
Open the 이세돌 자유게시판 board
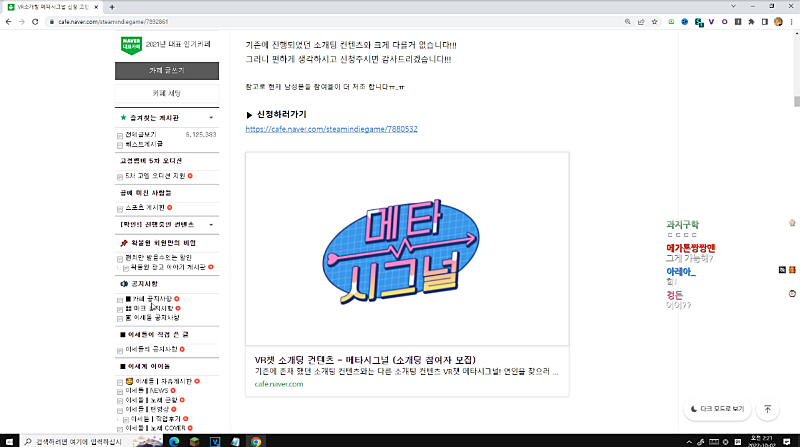159,382
